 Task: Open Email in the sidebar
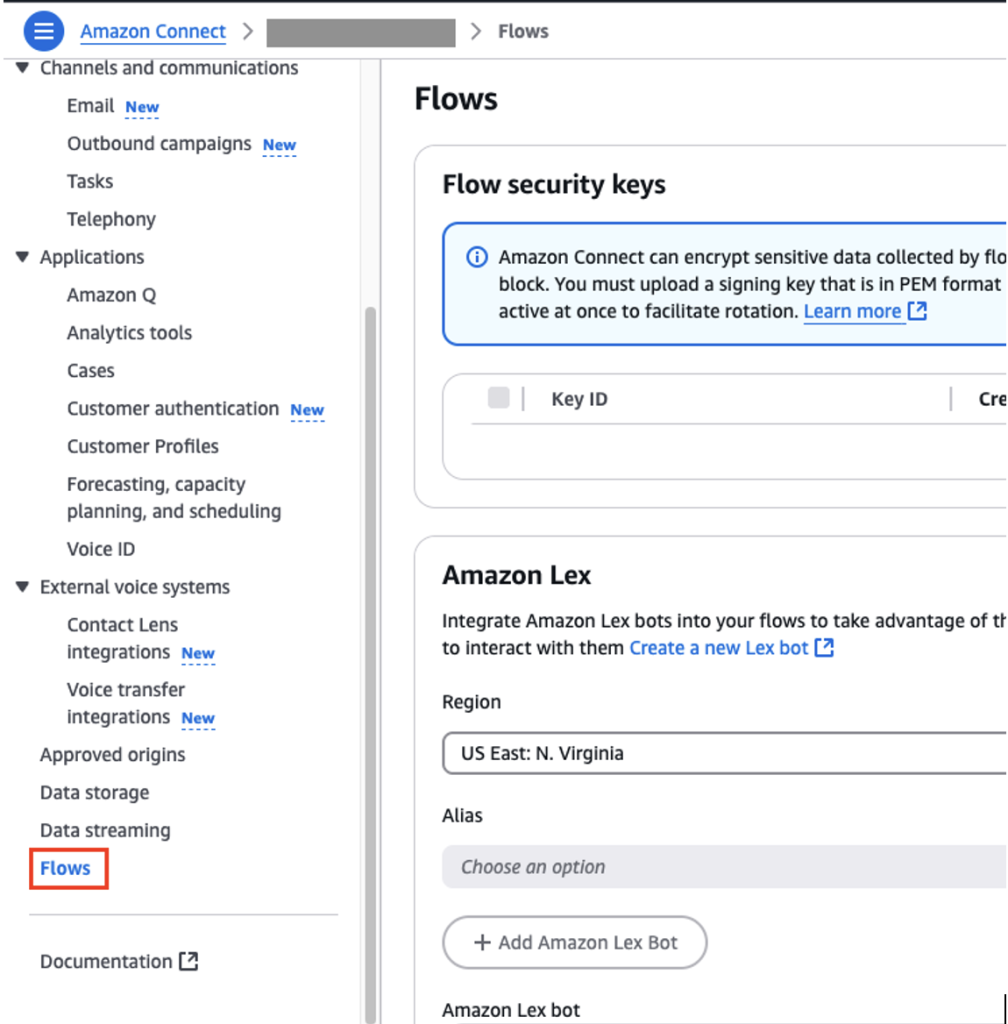tap(90, 106)
